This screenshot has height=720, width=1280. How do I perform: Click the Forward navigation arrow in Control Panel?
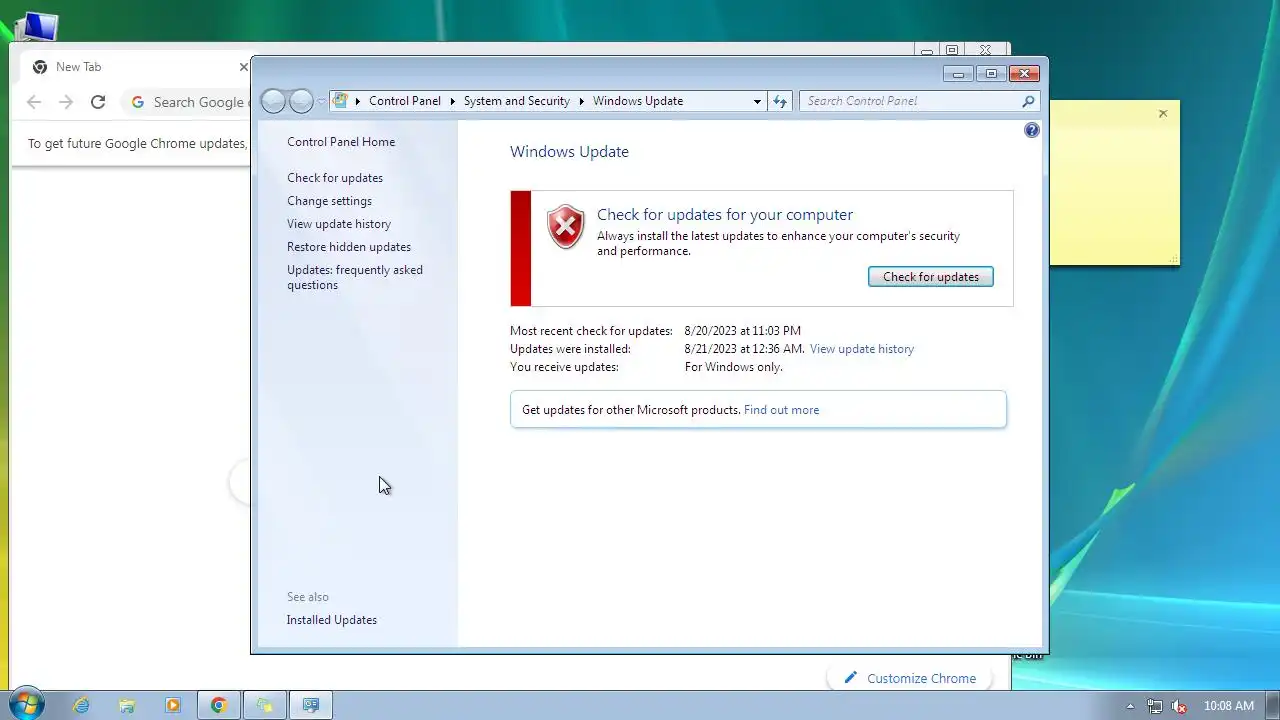301,101
